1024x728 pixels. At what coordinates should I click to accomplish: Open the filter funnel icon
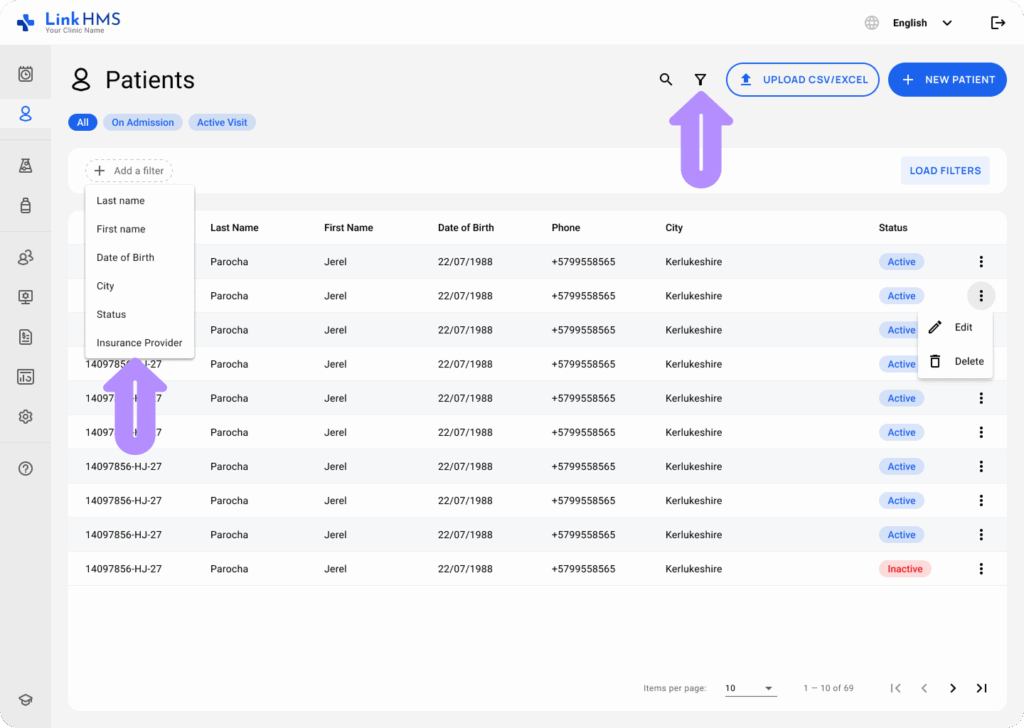coord(701,78)
